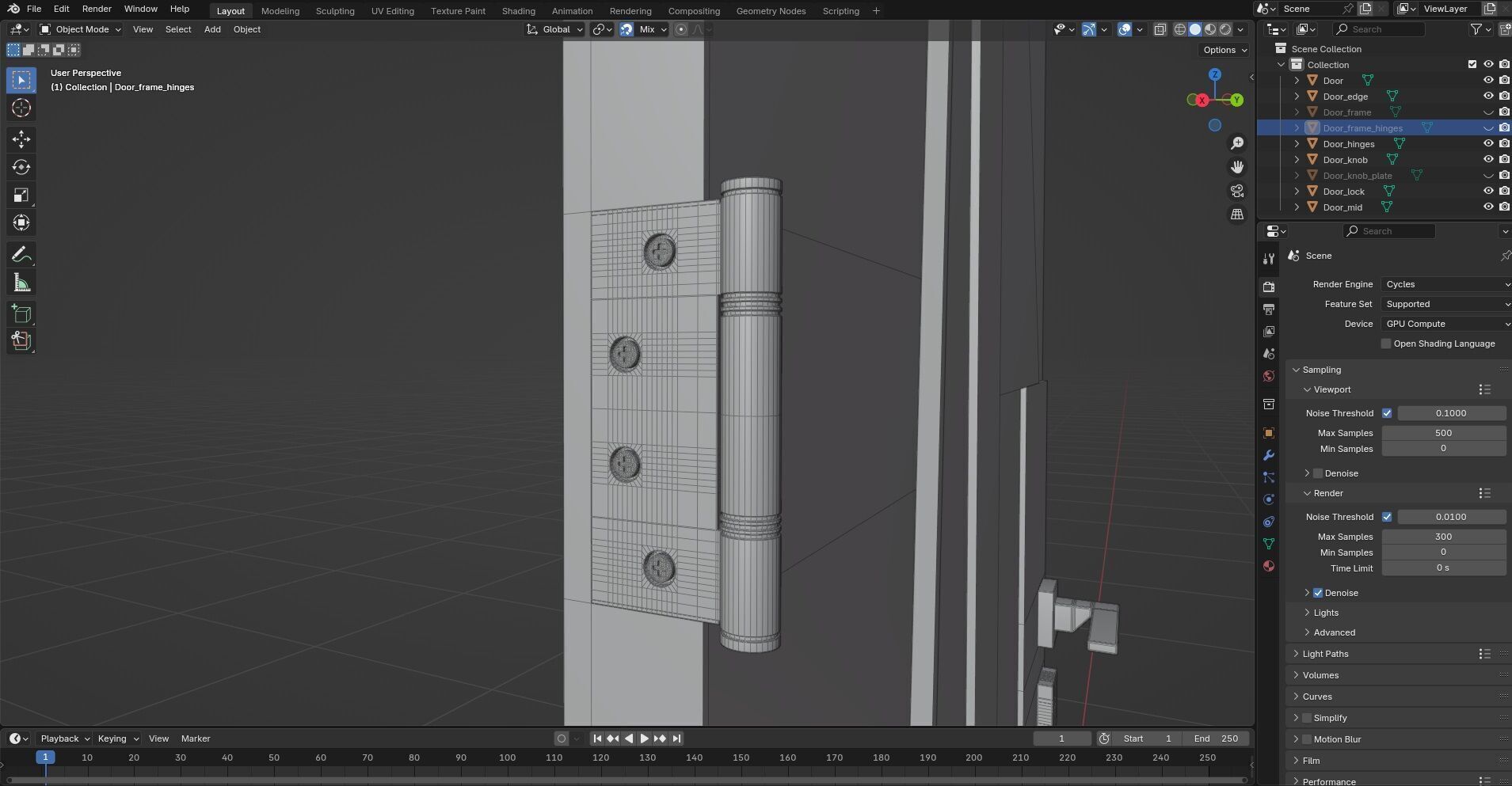Click the outliner Search field

tap(1379, 29)
